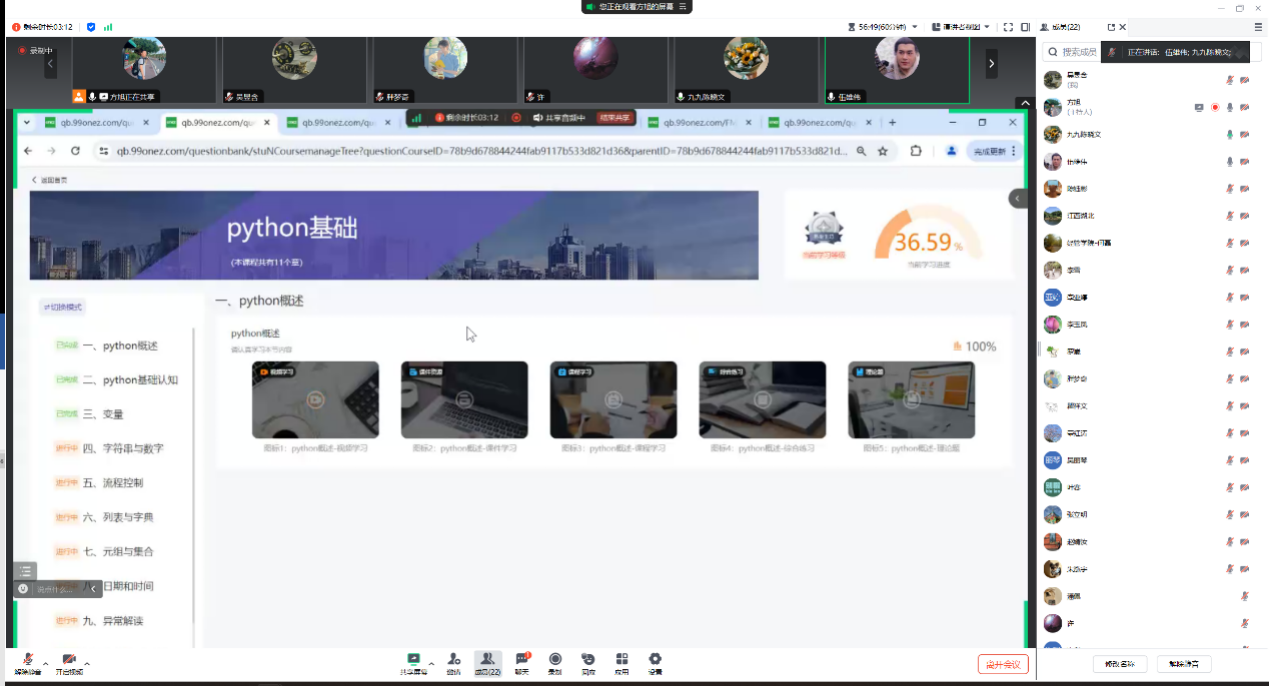Select chapter 五、流程控制 in the sidebar

[122, 483]
